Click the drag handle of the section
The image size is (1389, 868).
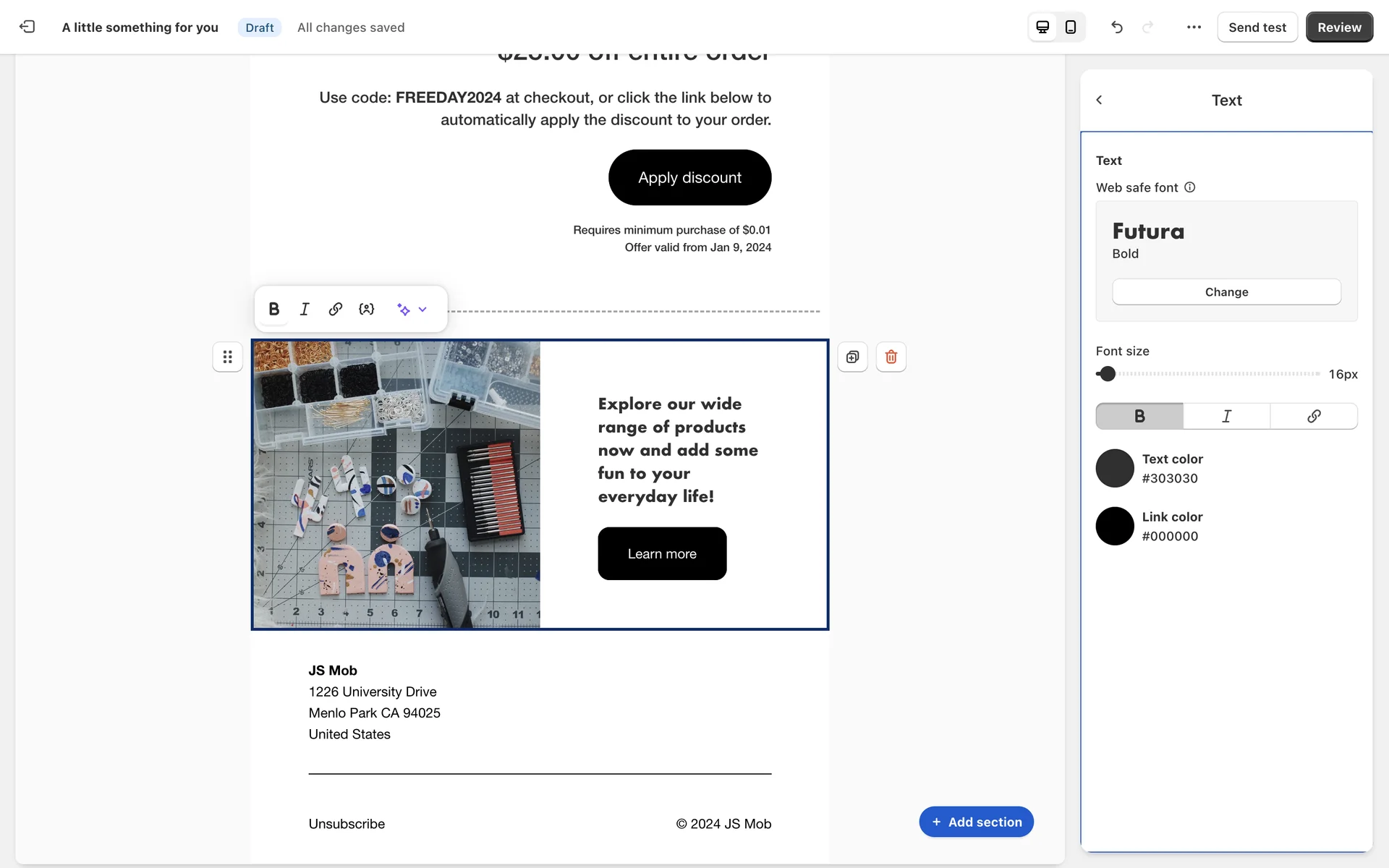point(227,357)
